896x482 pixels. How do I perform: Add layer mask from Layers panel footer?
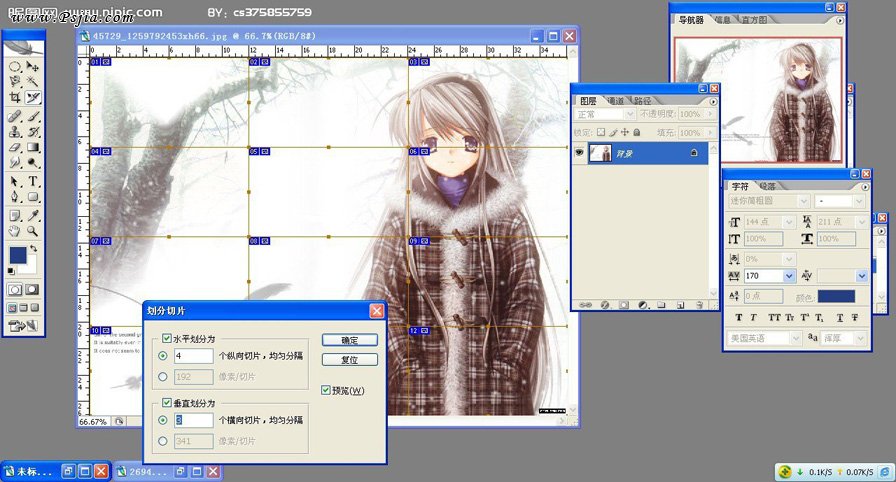(x=623, y=305)
